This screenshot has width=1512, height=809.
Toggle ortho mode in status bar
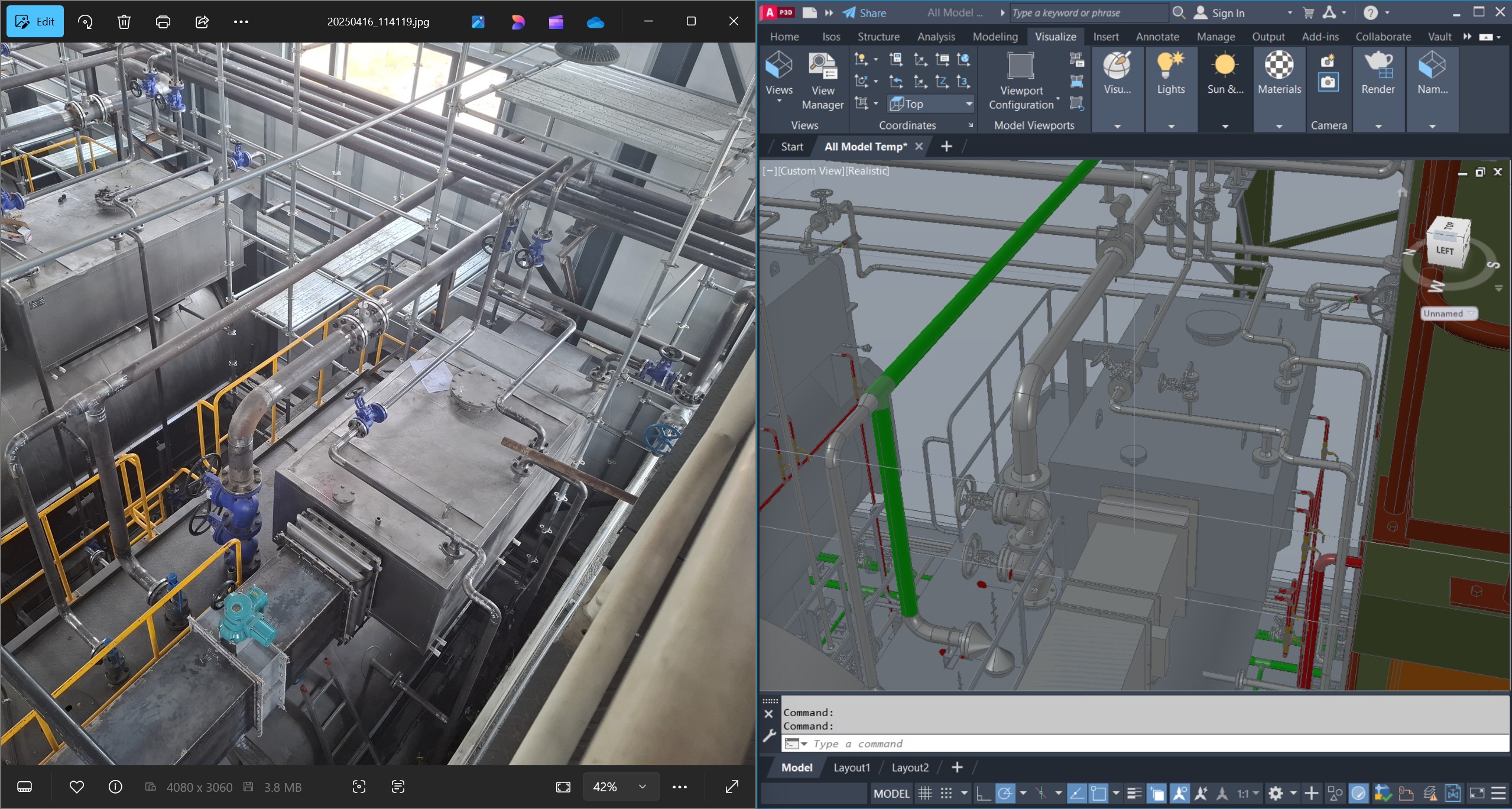point(983,793)
